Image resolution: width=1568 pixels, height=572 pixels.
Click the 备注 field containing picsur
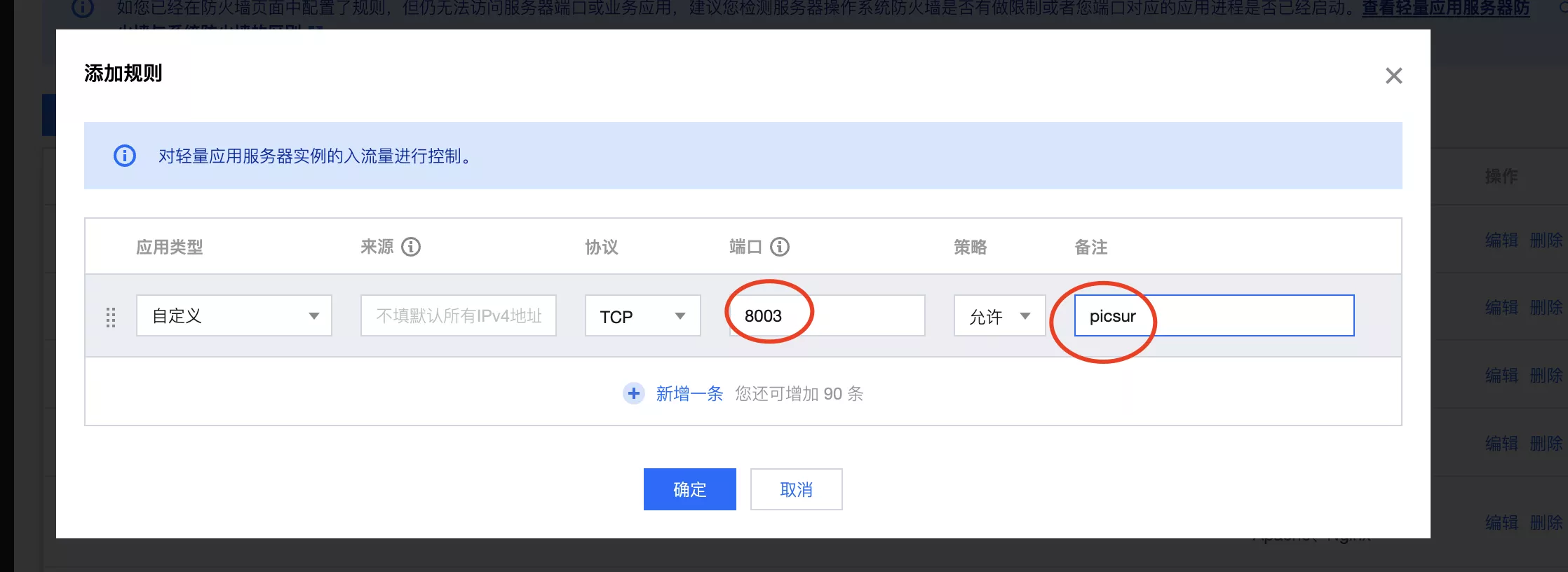[1213, 315]
